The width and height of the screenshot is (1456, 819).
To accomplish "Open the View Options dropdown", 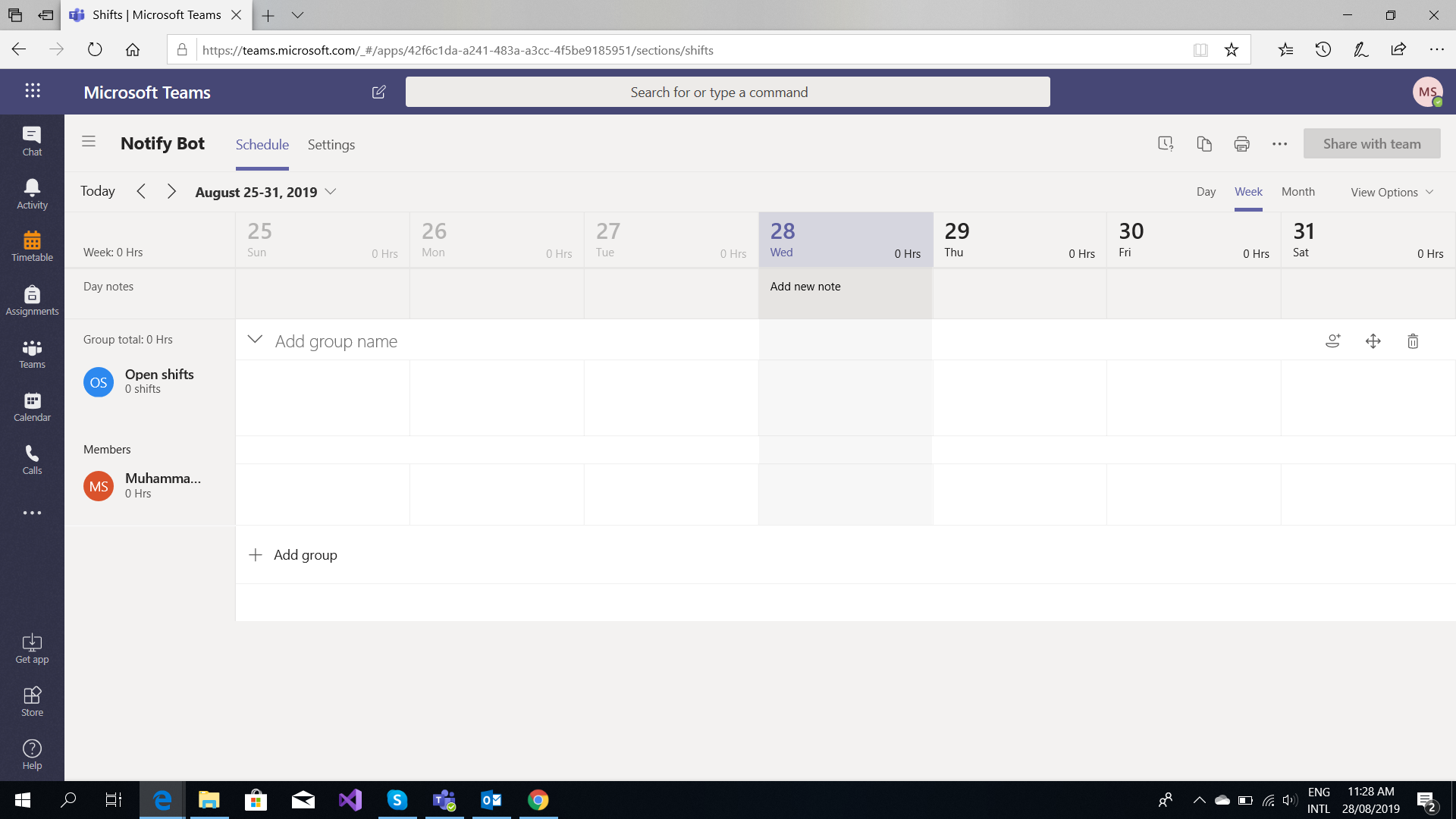I will click(1392, 192).
